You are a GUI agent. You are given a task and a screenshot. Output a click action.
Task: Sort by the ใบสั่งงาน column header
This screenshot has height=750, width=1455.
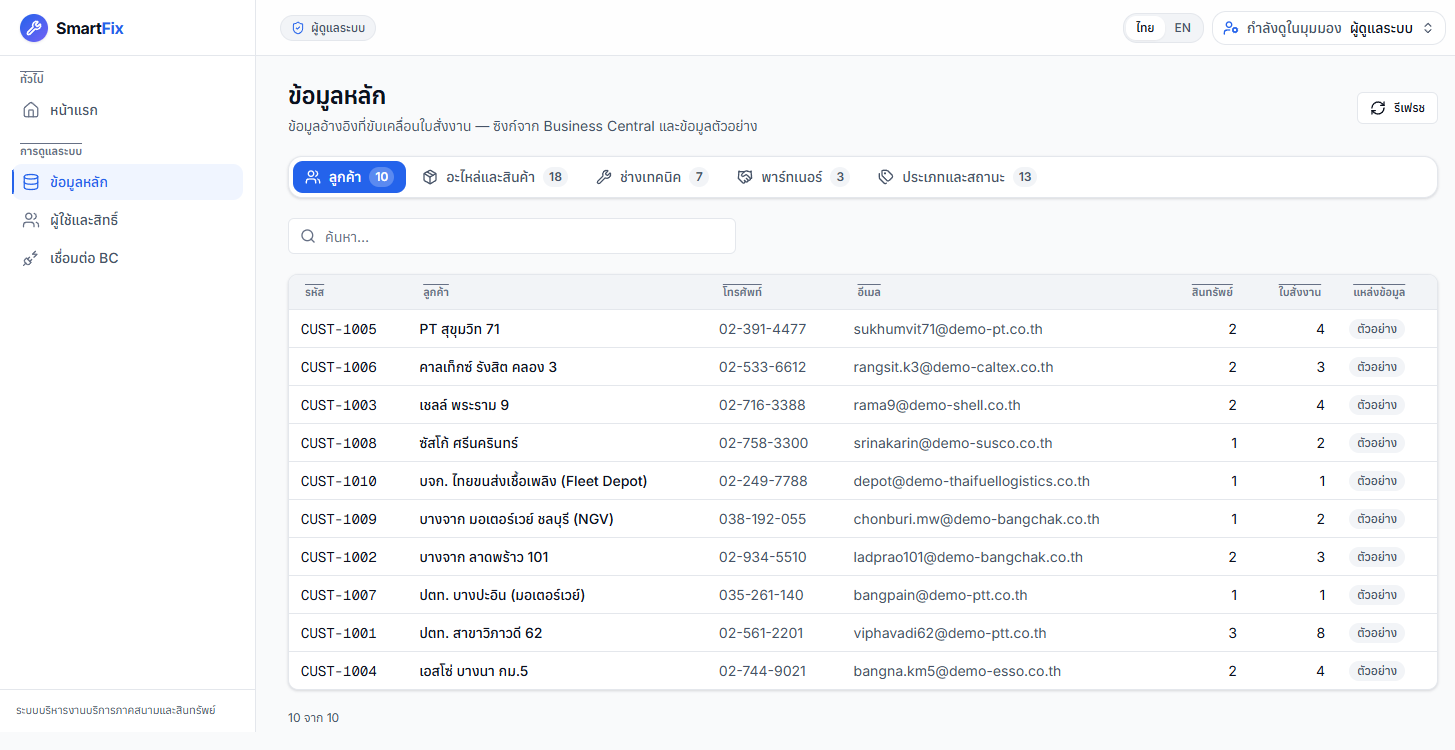(1300, 292)
